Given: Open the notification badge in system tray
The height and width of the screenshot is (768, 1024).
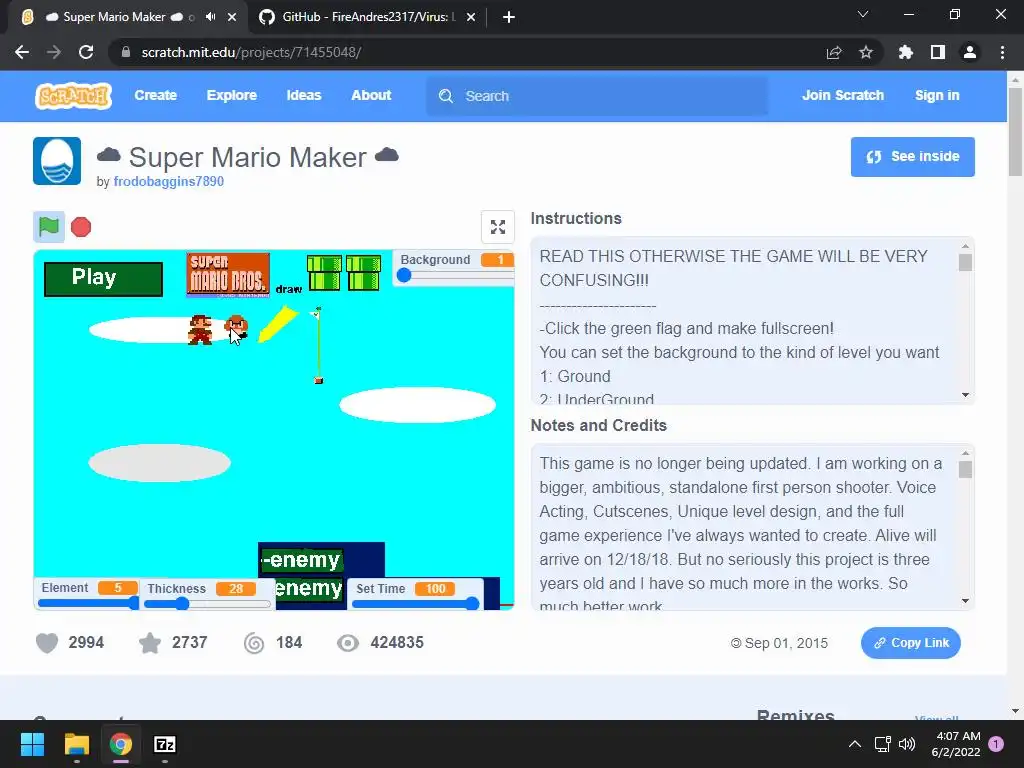Looking at the screenshot, I should coord(996,744).
